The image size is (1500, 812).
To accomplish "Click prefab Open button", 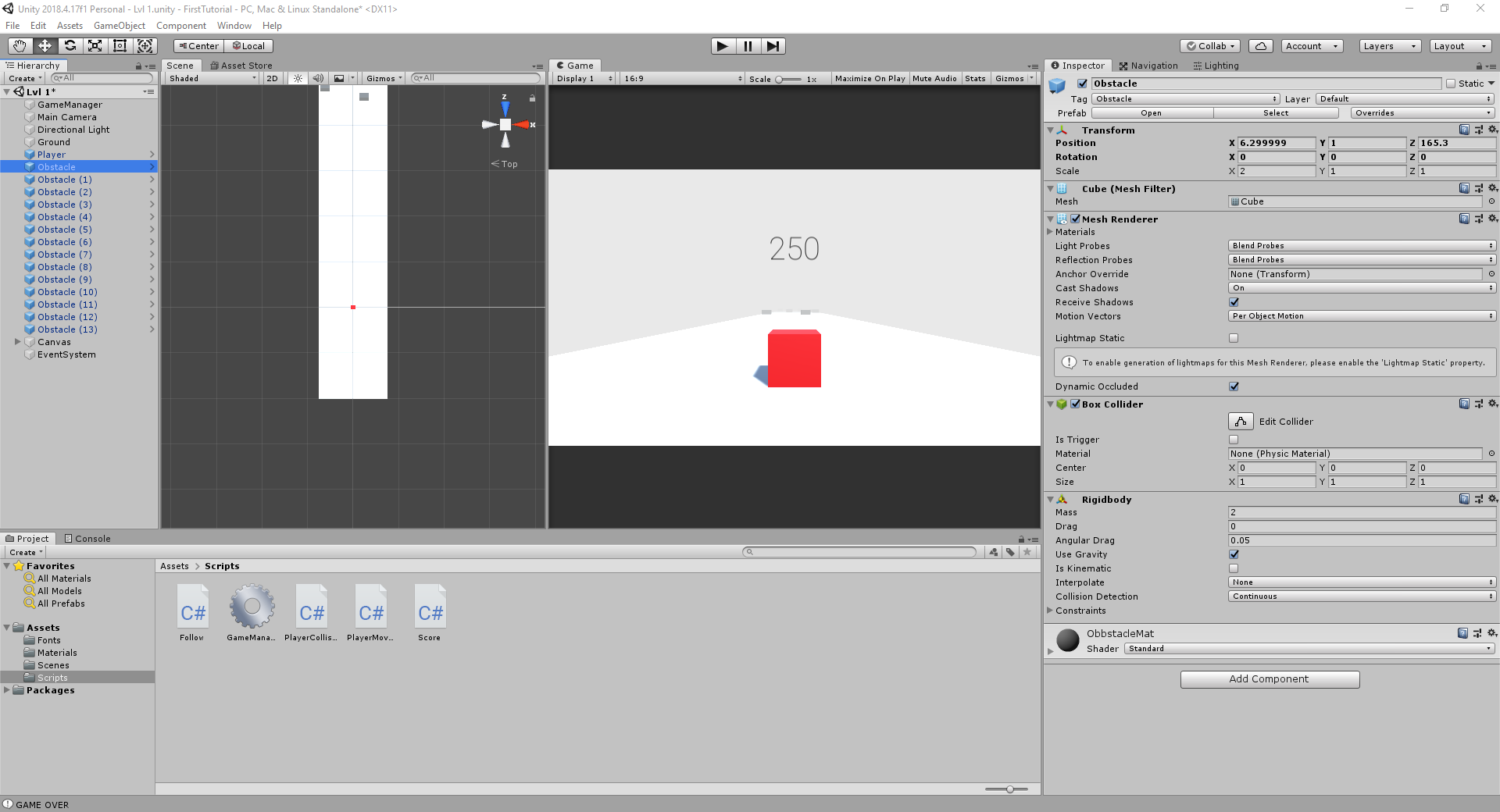I will click(1152, 113).
